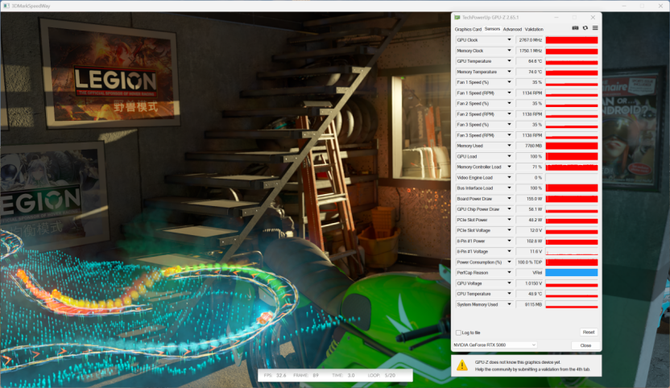The width and height of the screenshot is (670, 388).
Task: Click the GPU-Z refresh icon
Action: pyautogui.click(x=585, y=28)
